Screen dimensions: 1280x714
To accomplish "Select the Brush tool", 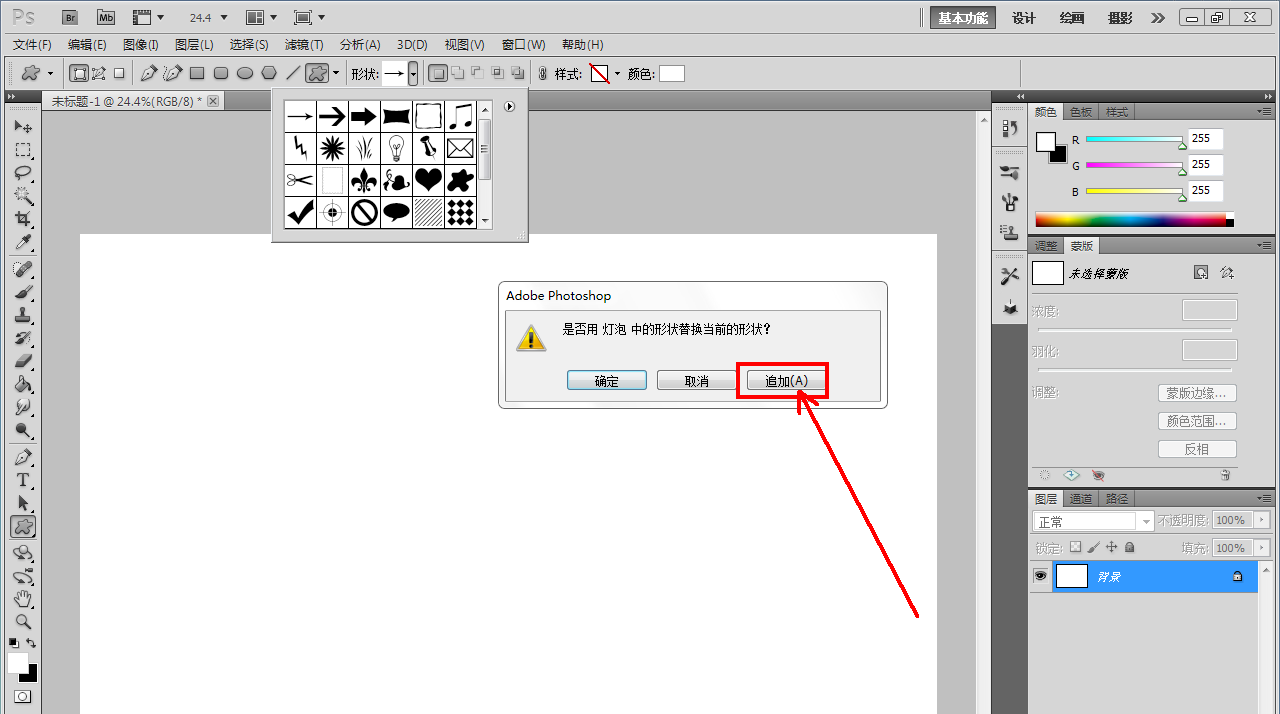I will click(x=23, y=292).
